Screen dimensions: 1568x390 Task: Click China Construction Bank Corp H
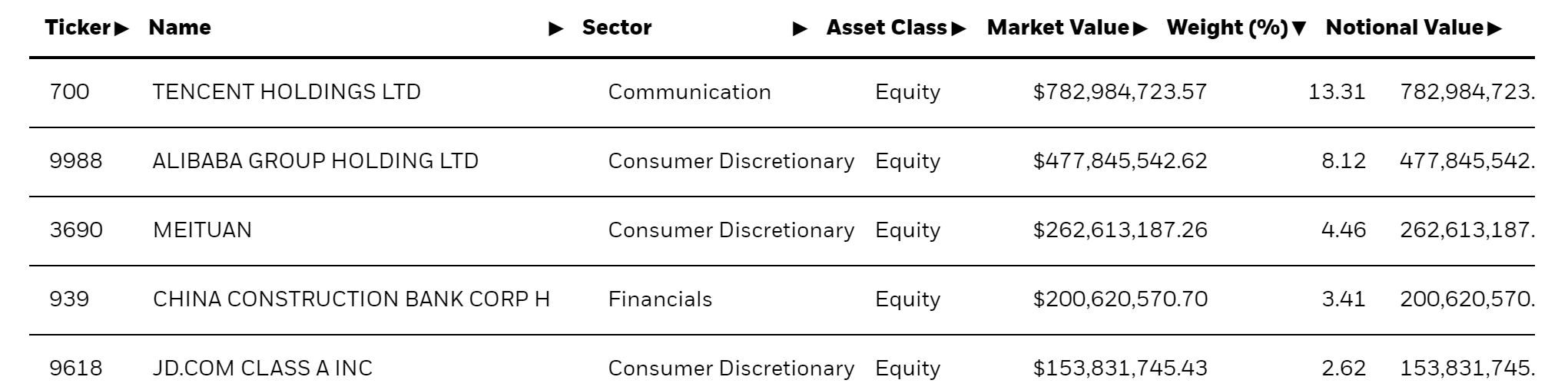351,299
